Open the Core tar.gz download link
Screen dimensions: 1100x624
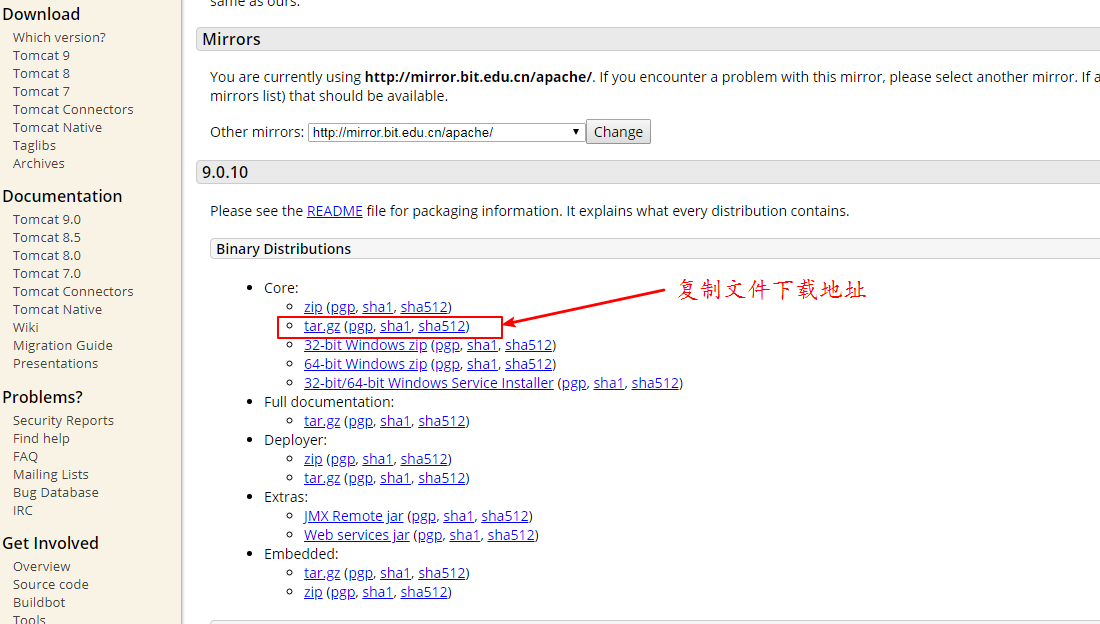(322, 326)
